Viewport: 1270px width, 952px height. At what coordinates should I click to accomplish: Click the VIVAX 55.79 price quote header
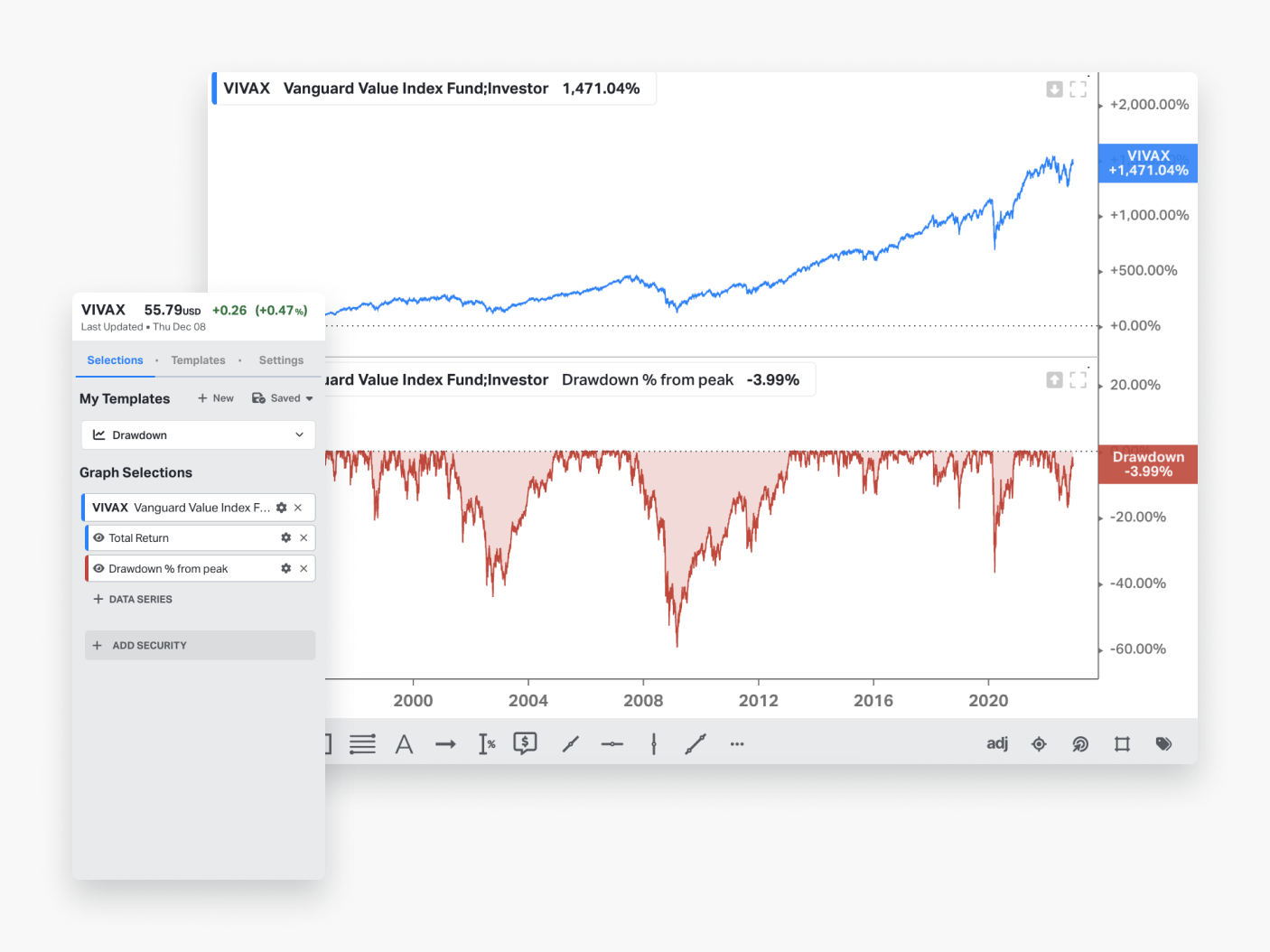pyautogui.click(x=194, y=310)
